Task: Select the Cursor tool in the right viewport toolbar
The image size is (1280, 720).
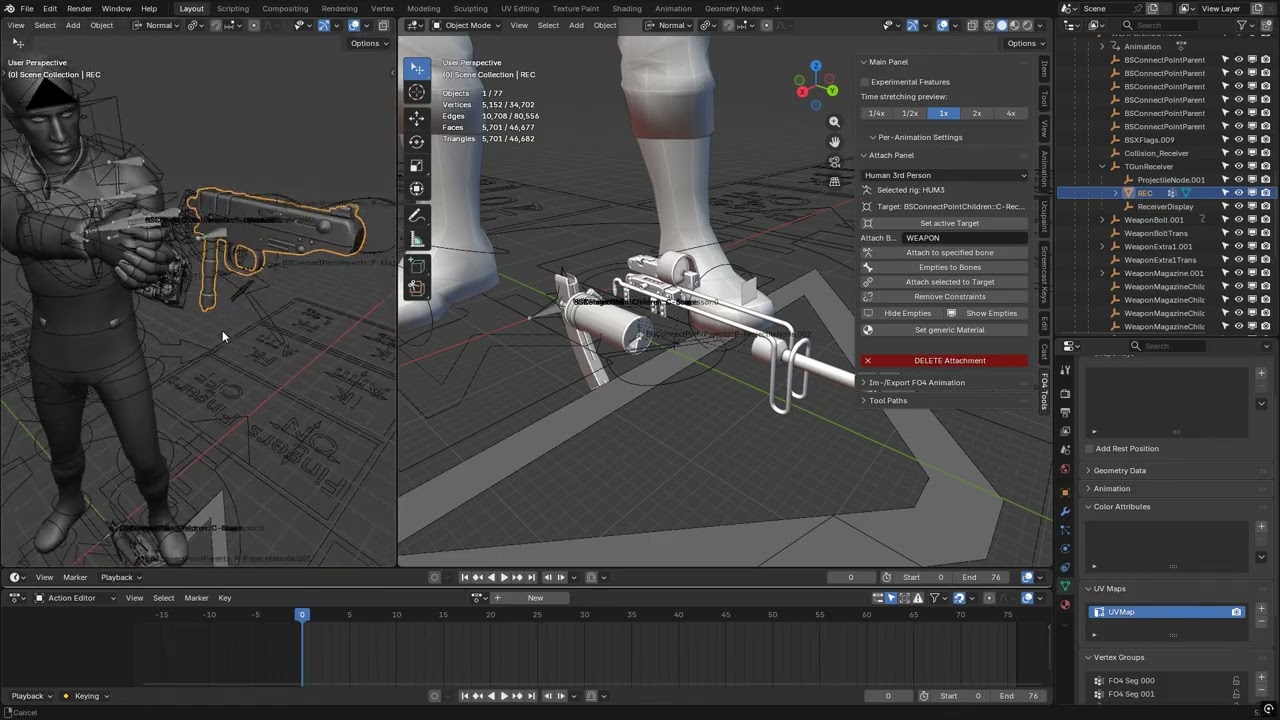Action: [417, 92]
